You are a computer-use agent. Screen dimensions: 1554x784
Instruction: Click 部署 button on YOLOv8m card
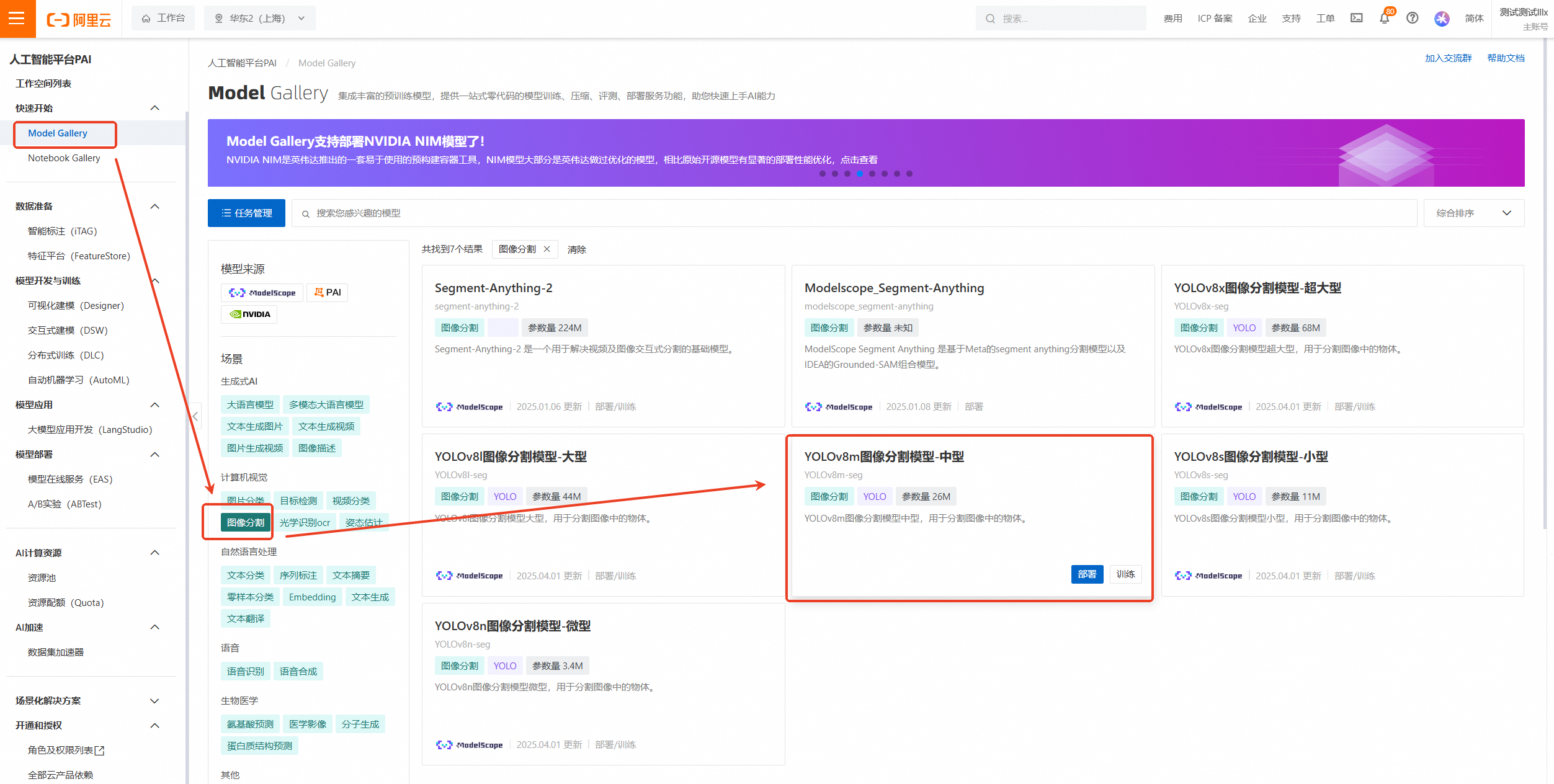coord(1087,574)
